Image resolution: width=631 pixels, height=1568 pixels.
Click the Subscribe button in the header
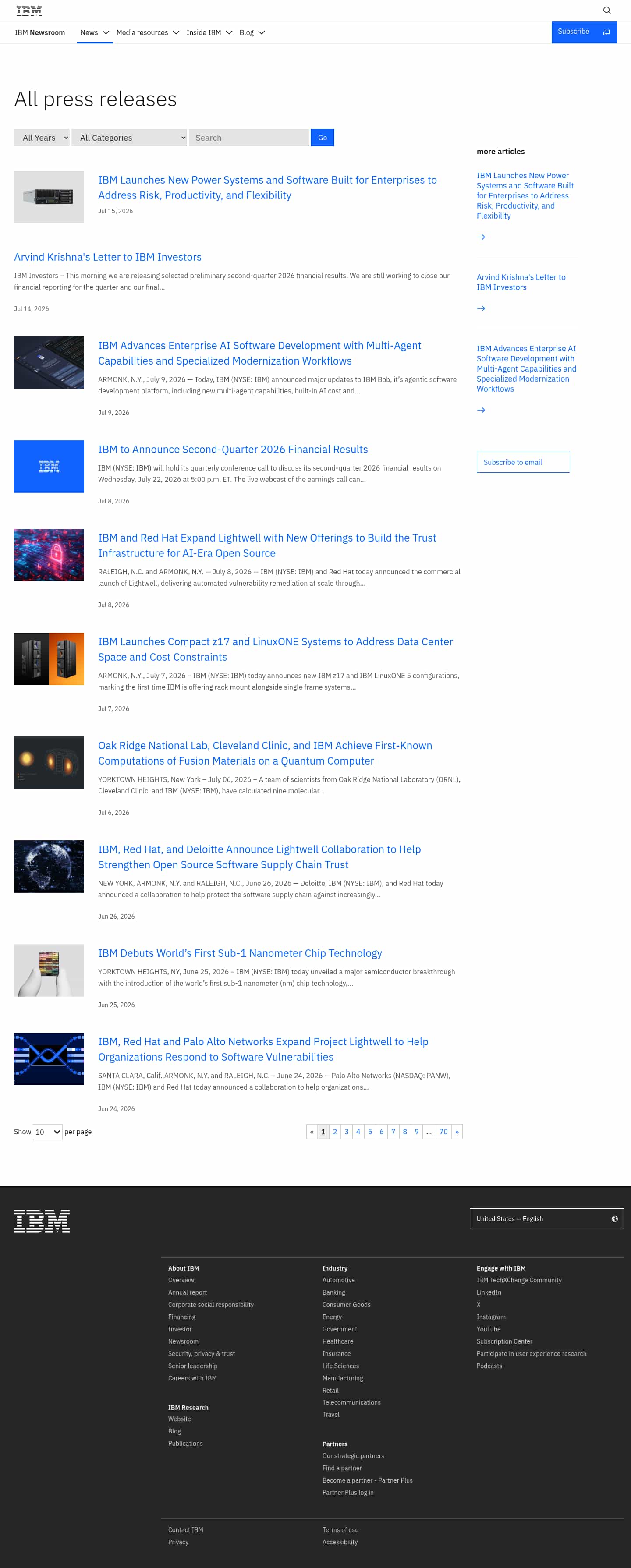[584, 32]
